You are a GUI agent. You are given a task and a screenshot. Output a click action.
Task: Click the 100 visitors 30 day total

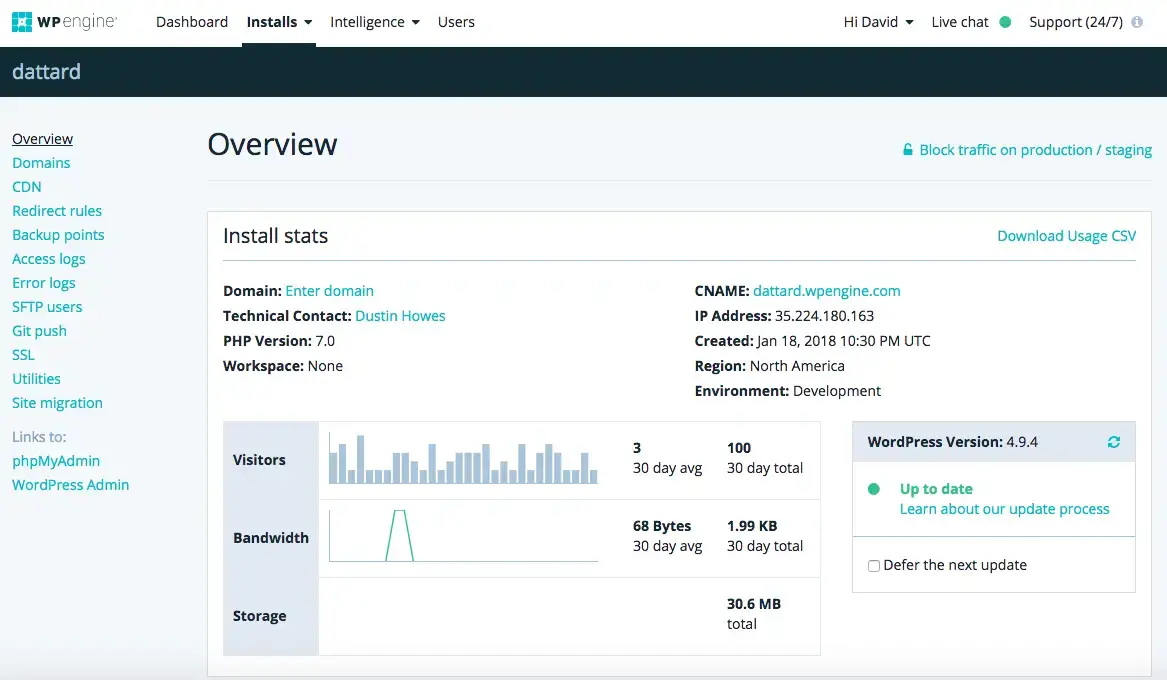pos(739,448)
